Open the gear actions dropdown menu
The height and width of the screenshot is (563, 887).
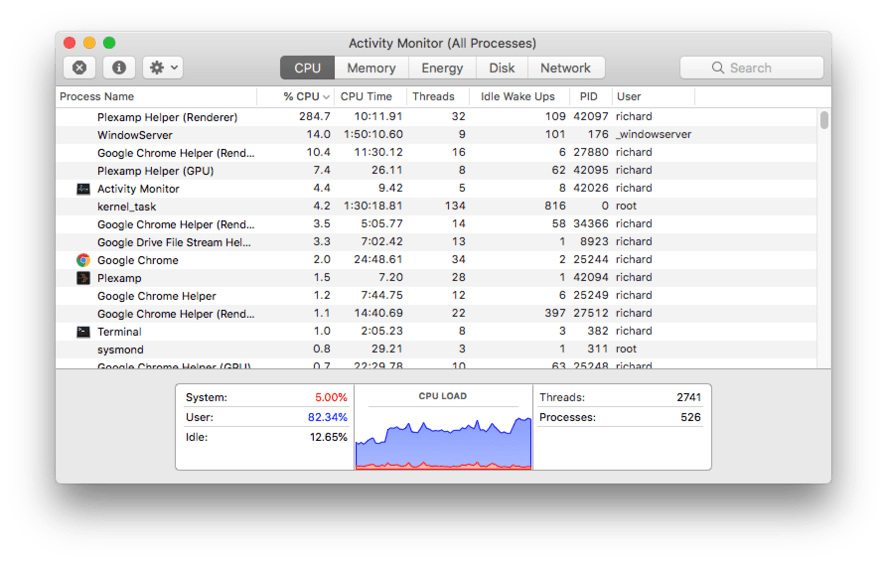(163, 68)
